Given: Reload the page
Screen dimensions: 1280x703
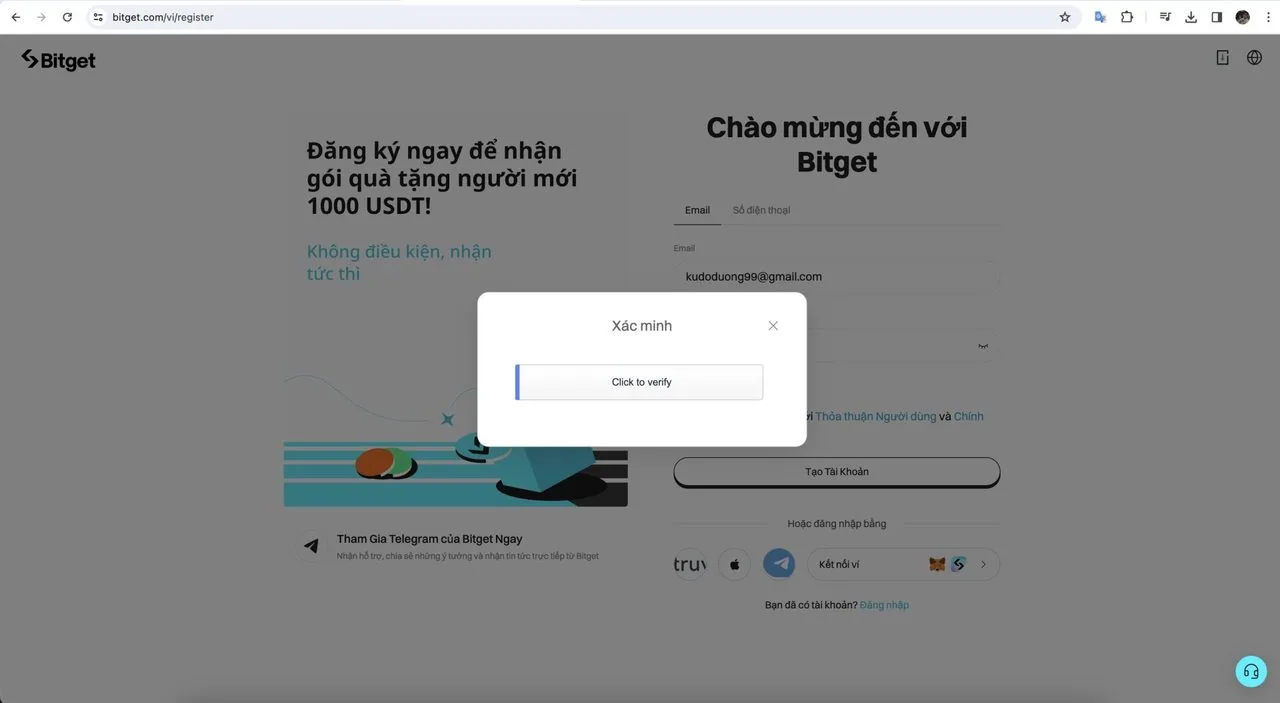Looking at the screenshot, I should (x=67, y=17).
